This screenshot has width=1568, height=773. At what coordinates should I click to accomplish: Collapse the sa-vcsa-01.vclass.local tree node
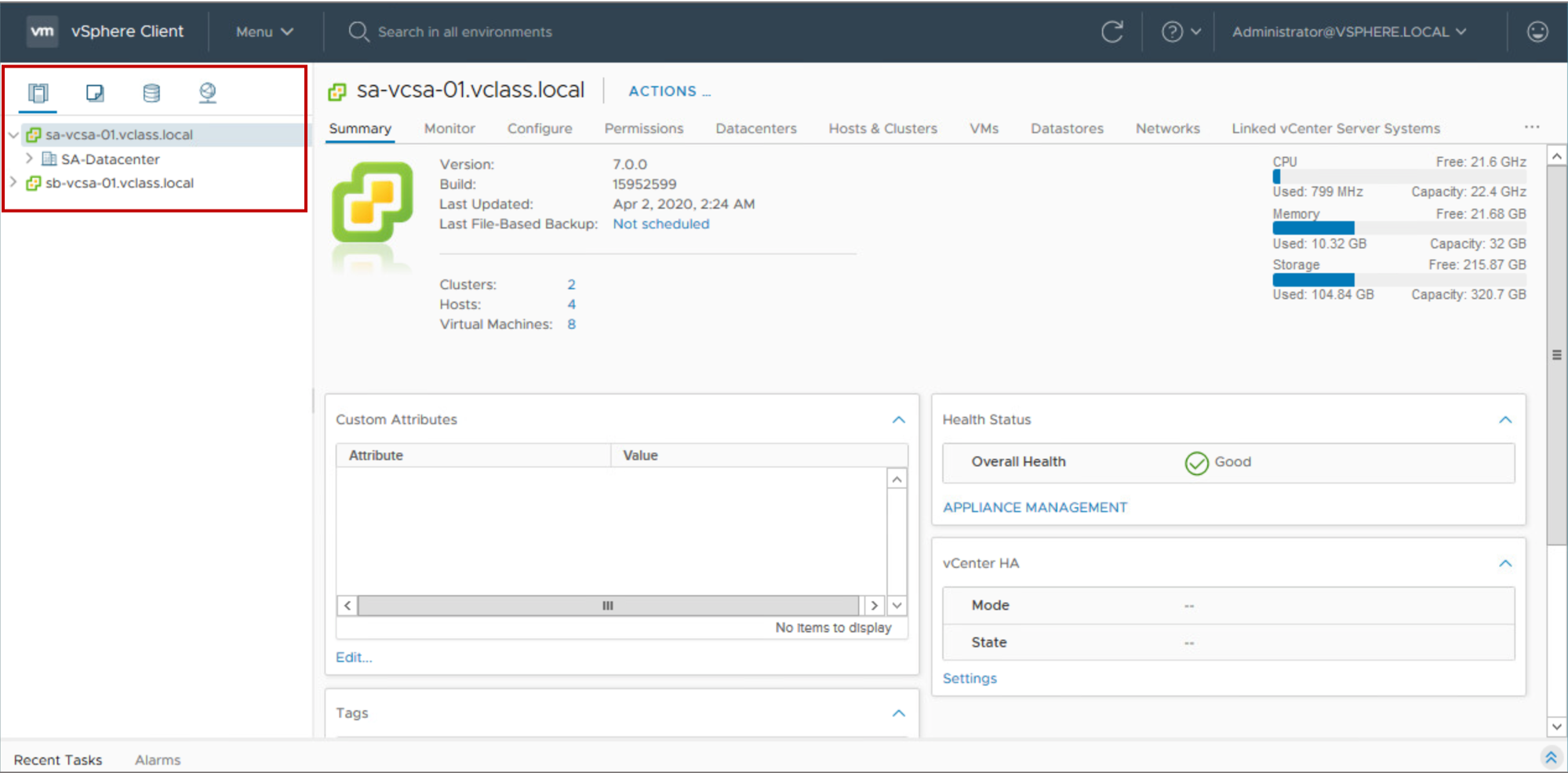click(13, 135)
